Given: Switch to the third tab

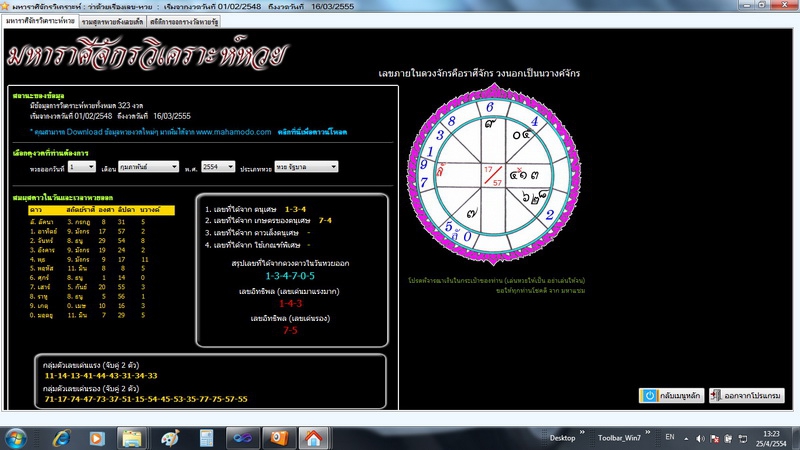Looking at the screenshot, I should tap(184, 22).
